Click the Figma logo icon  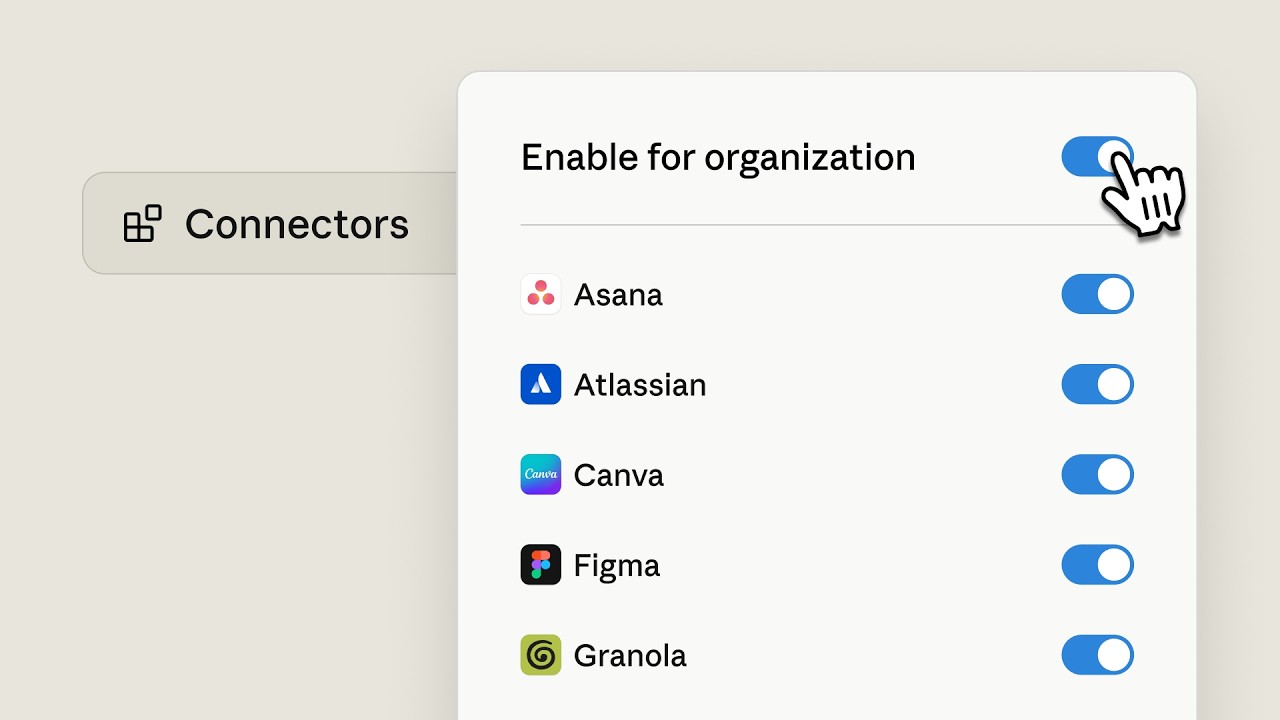[541, 565]
